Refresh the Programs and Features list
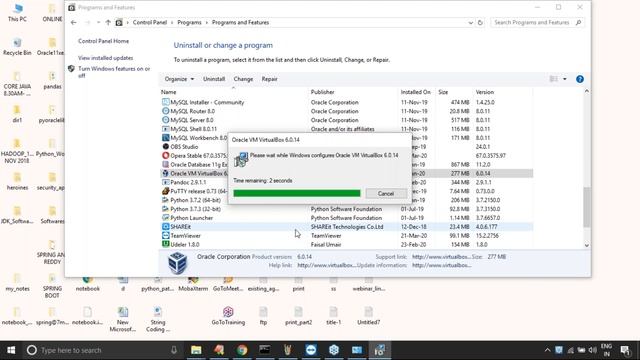The width and height of the screenshot is (640, 360). tap(480, 22)
